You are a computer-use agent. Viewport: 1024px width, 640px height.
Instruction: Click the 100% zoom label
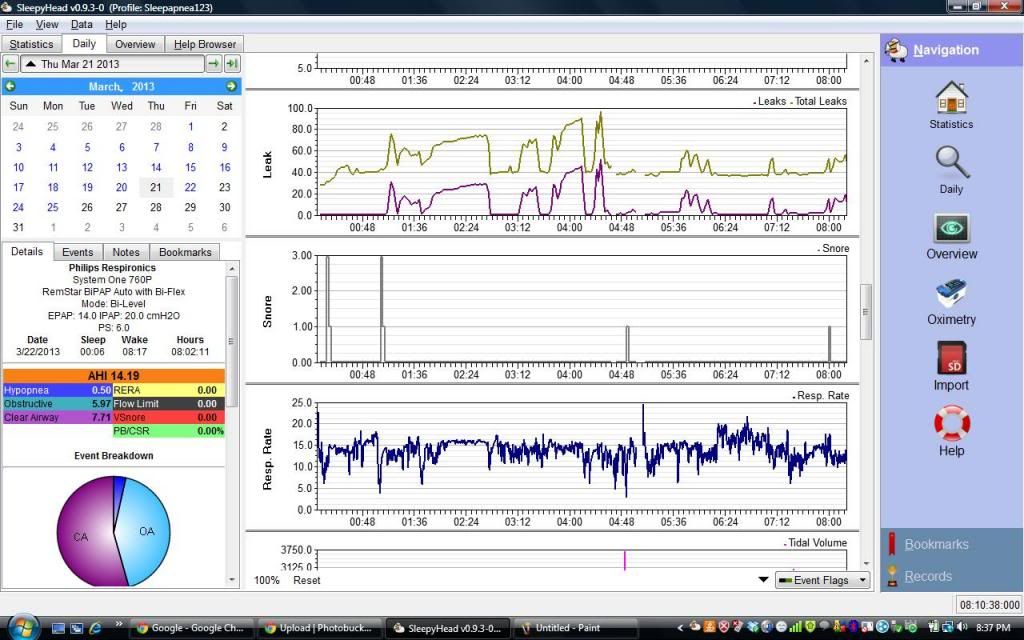pos(266,580)
